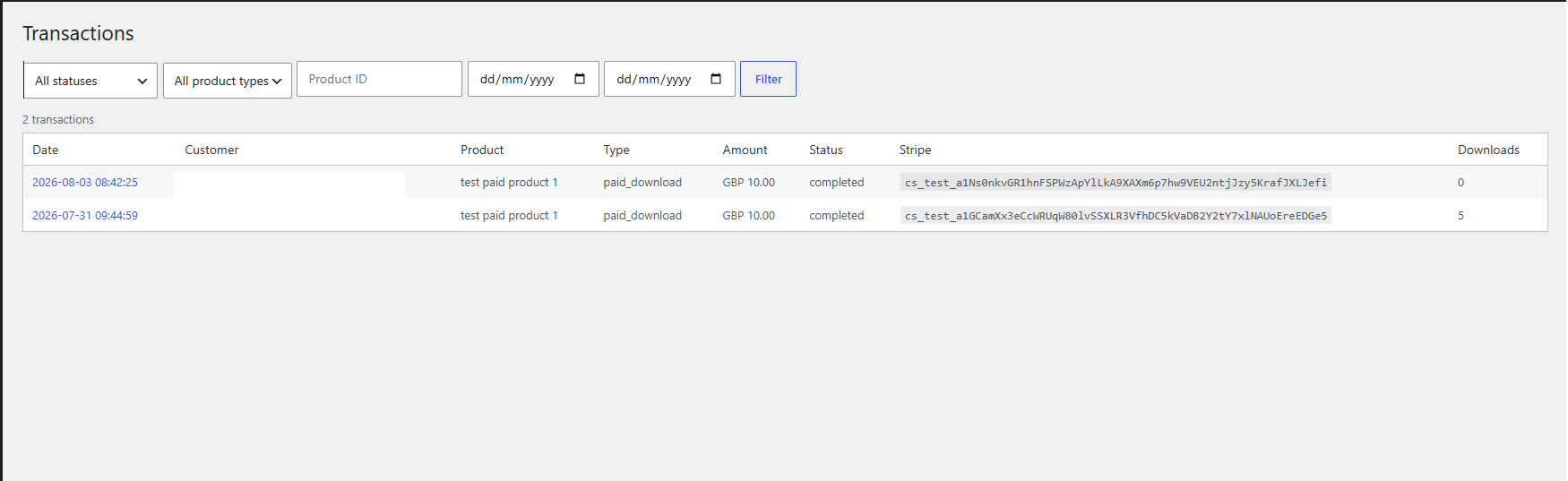Click the Downloads column header
The image size is (1568, 481).
1488,150
